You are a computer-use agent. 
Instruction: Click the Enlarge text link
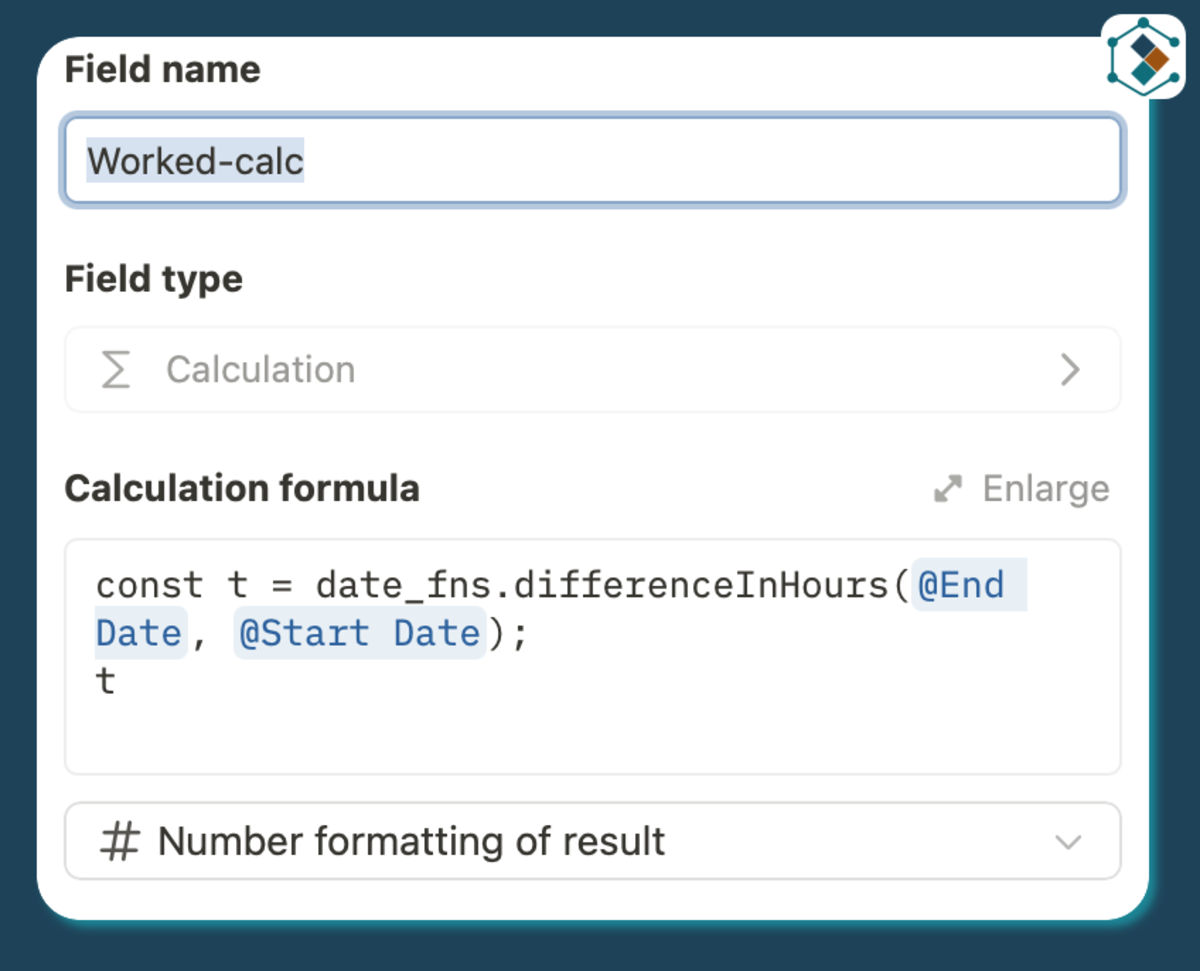[1045, 489]
